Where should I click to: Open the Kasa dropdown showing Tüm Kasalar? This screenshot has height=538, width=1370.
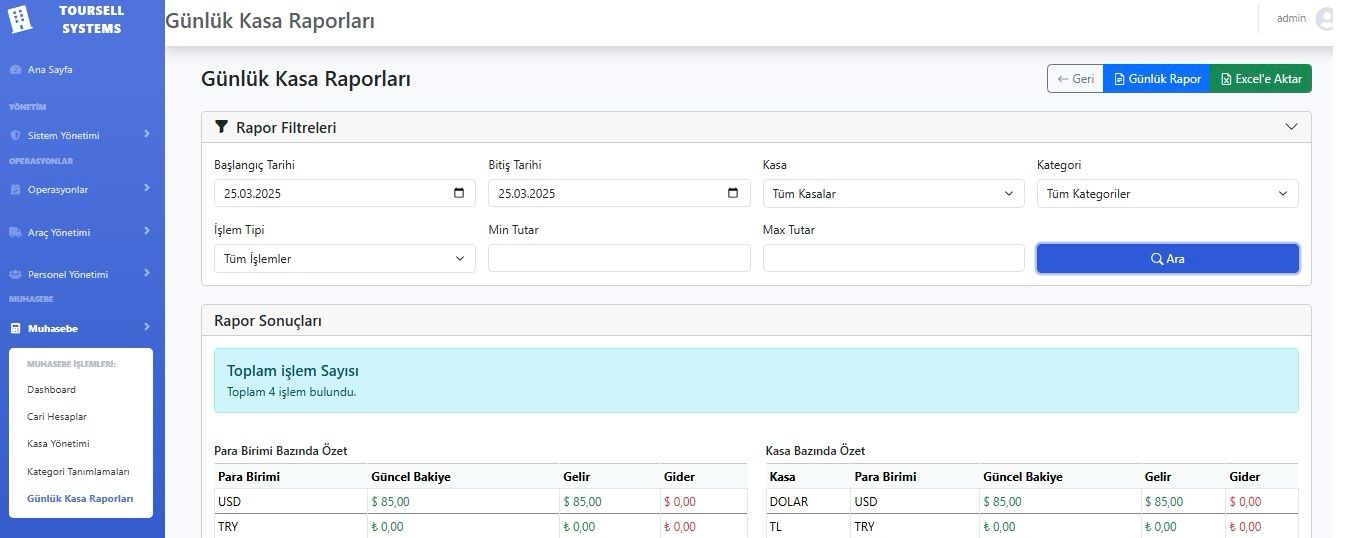click(893, 194)
